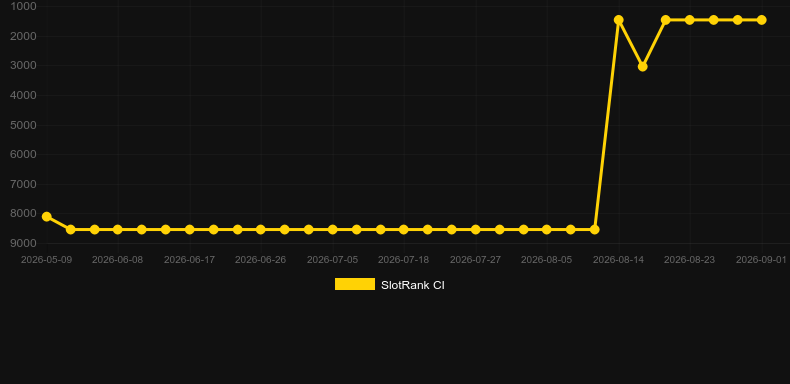Select the data point above 2026-07-05

333,229
